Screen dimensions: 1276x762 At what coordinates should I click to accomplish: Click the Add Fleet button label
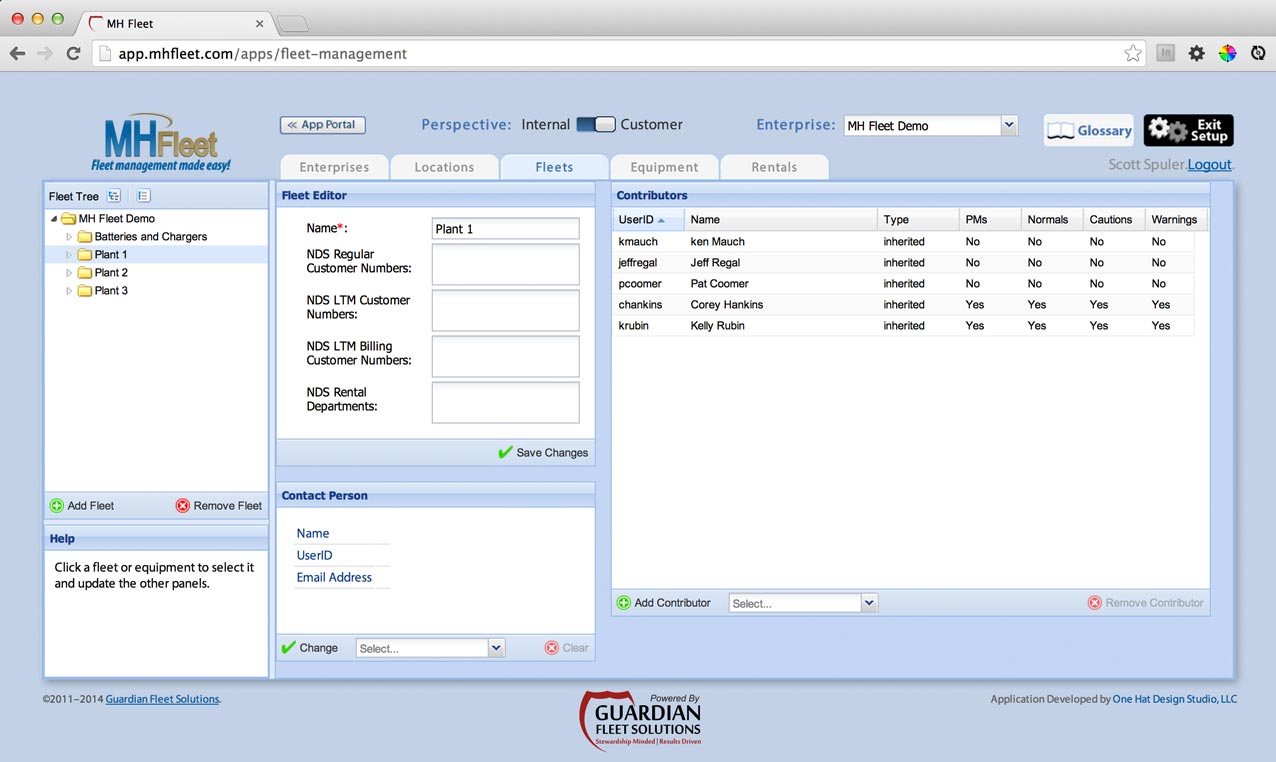[91, 506]
